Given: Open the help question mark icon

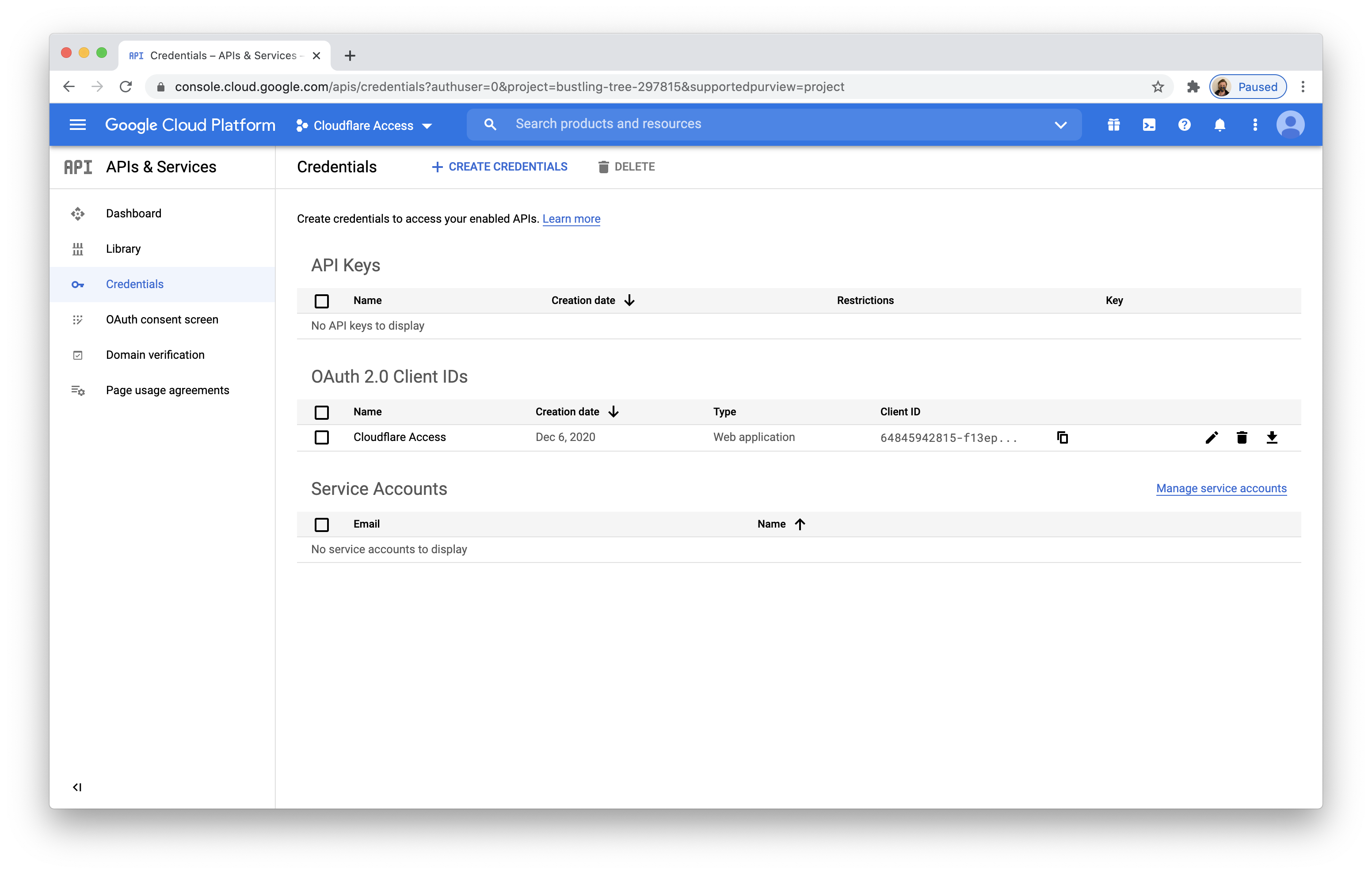Looking at the screenshot, I should coord(1185,124).
